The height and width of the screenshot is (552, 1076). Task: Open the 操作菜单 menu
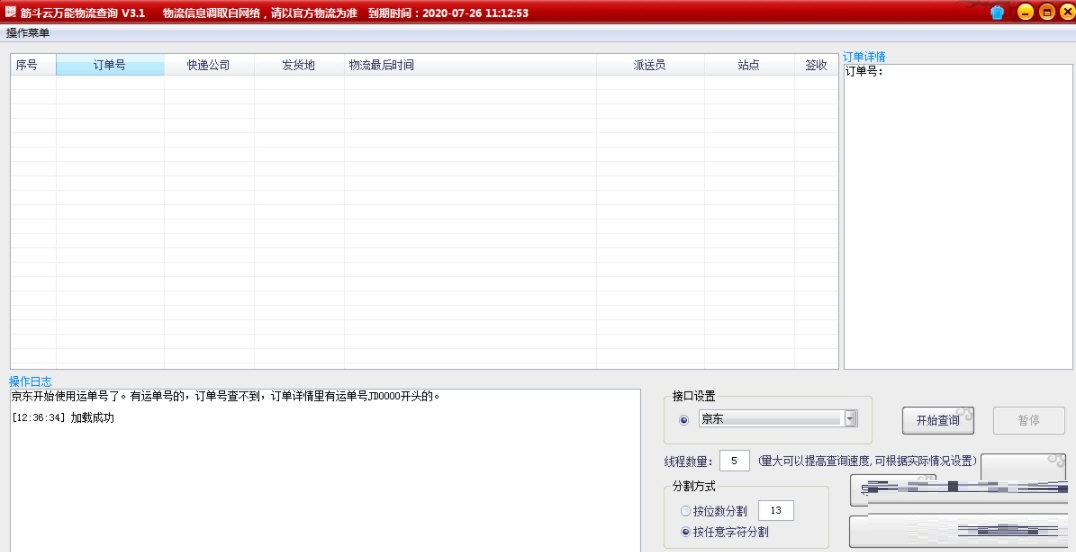pyautogui.click(x=28, y=34)
